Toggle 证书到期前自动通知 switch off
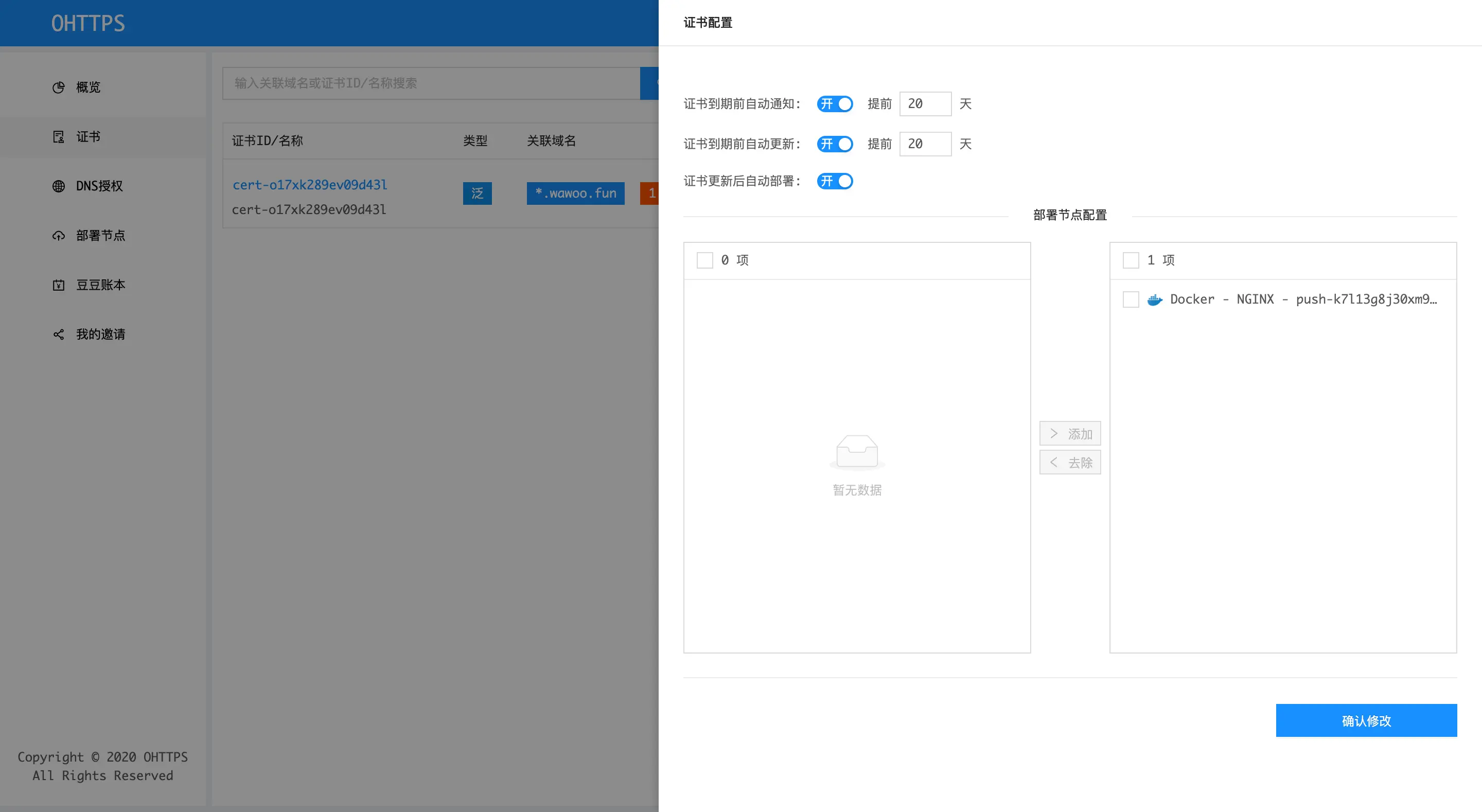Screen dimensions: 1482x812 pyautogui.click(x=834, y=104)
